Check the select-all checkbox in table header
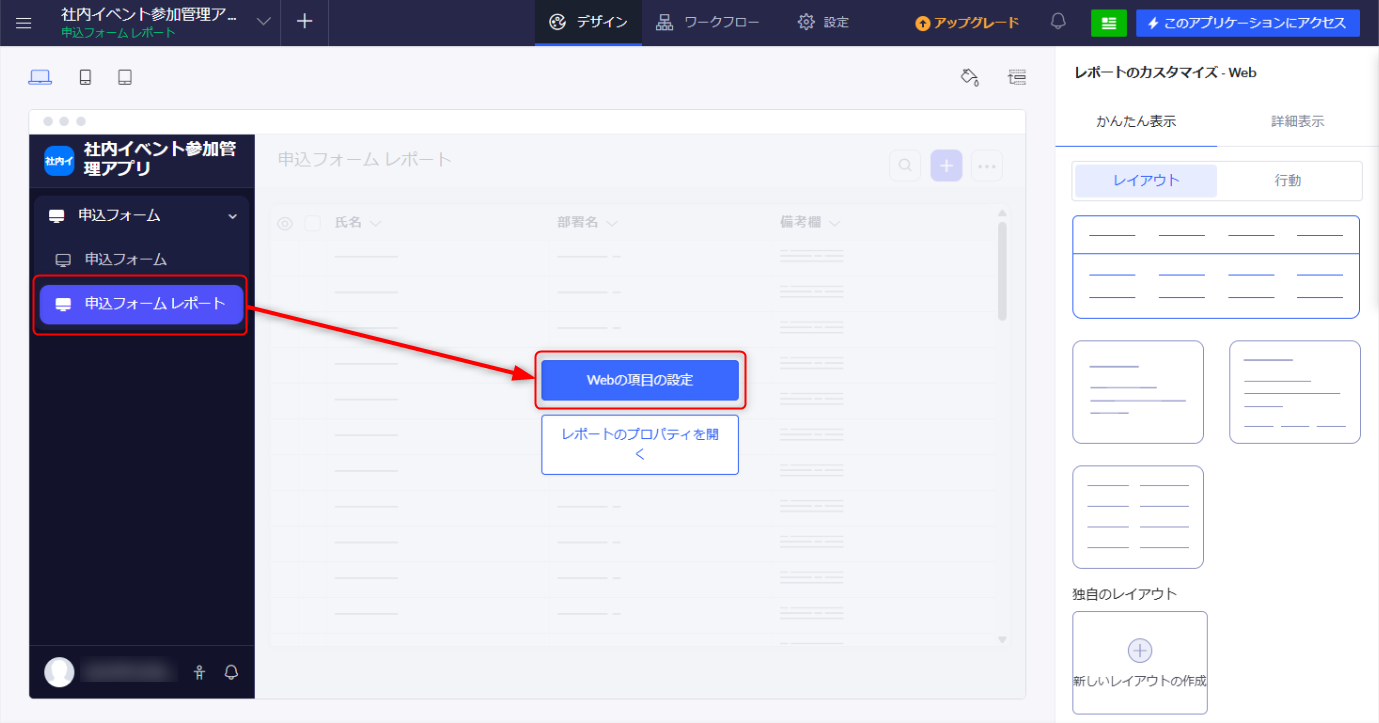The width and height of the screenshot is (1379, 723). 313,223
